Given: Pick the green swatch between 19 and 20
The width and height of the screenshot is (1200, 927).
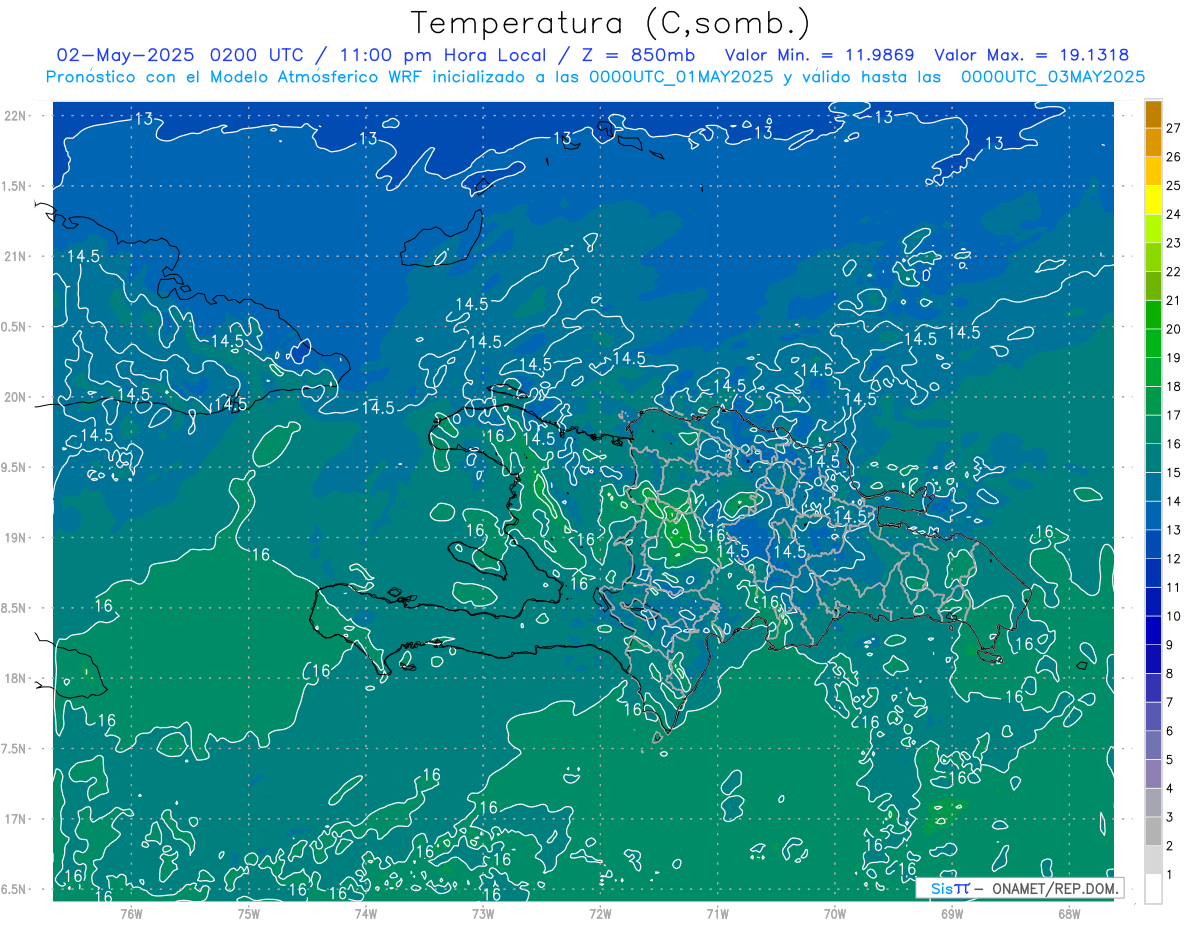Looking at the screenshot, I should click(1153, 343).
